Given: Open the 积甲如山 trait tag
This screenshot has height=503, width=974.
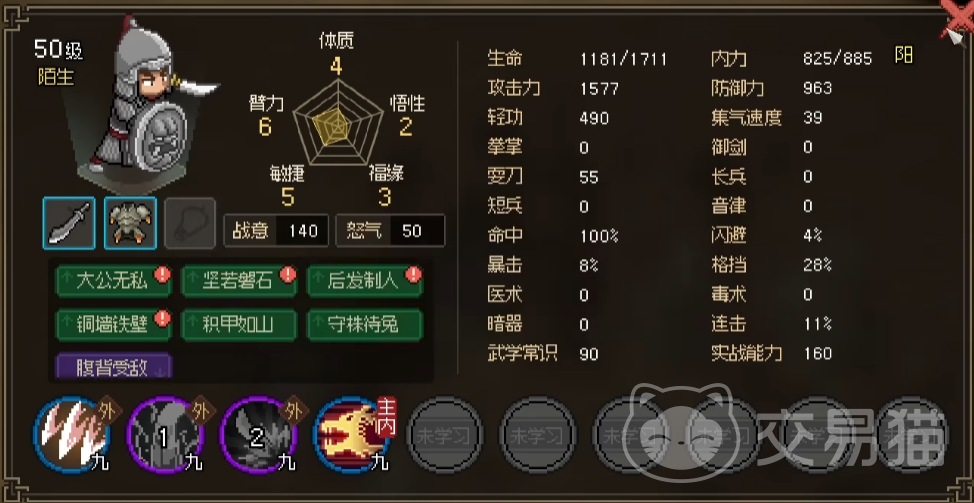Looking at the screenshot, I should [239, 325].
